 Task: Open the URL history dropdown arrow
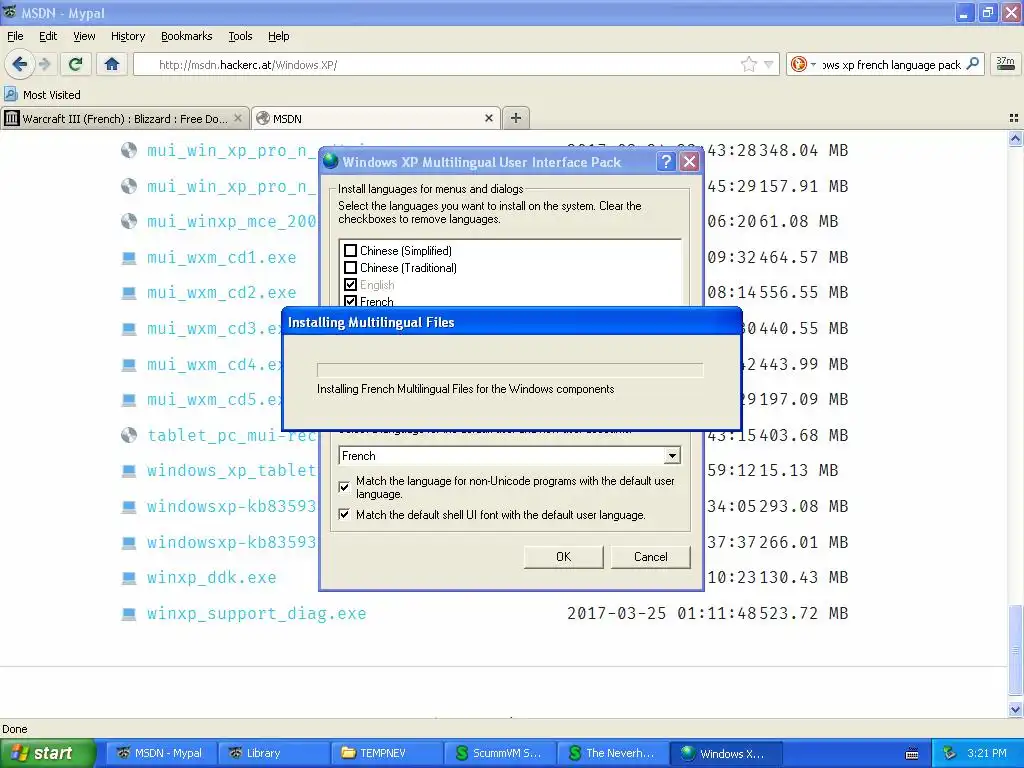[769, 64]
